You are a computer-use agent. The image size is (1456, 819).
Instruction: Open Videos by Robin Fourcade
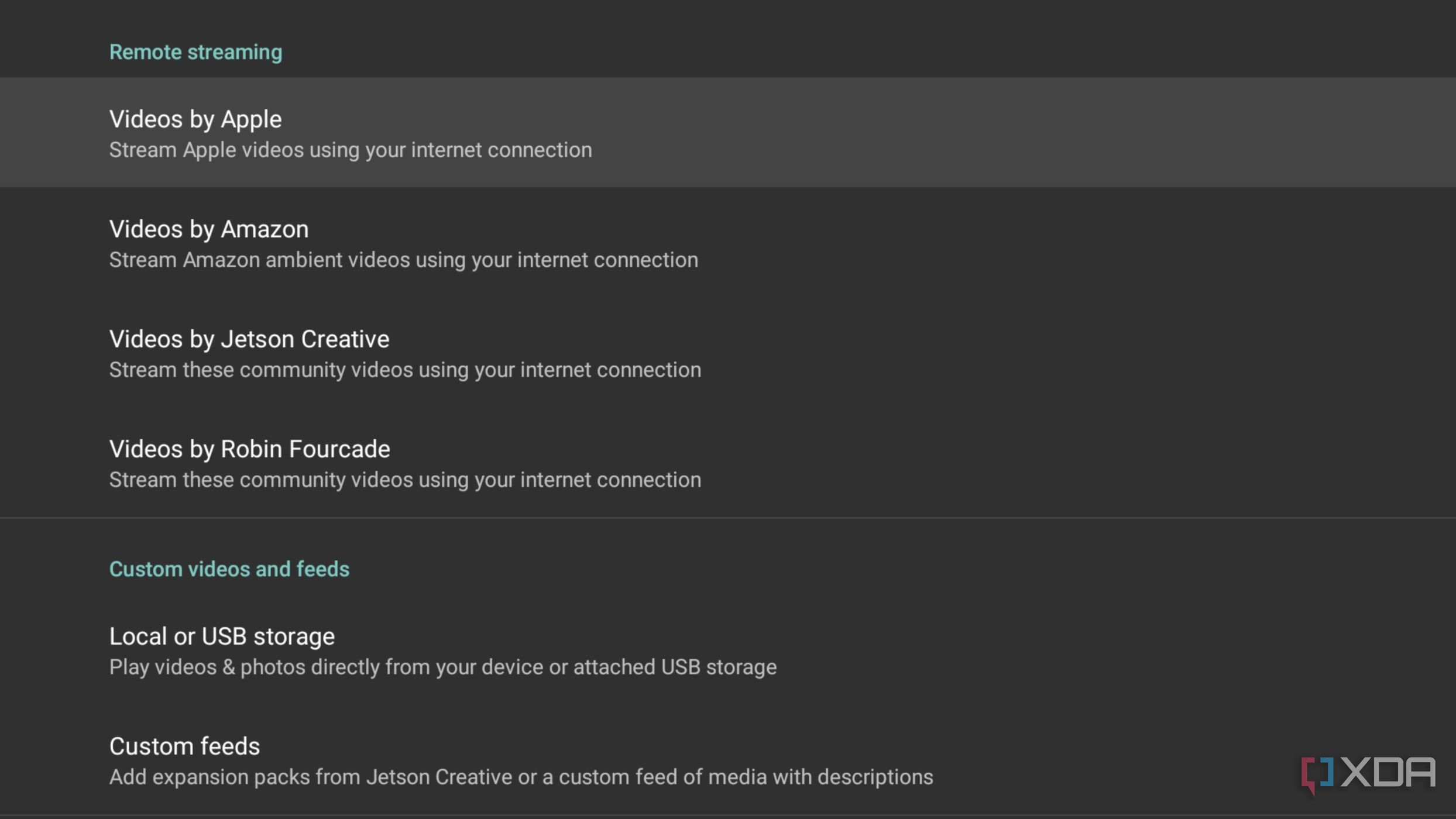pyautogui.click(x=728, y=462)
